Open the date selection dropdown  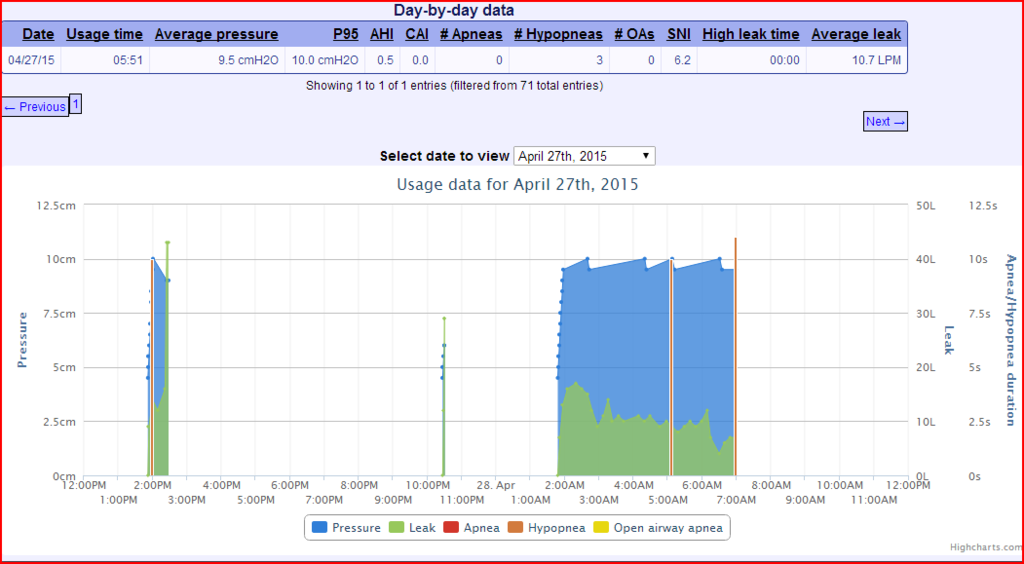[584, 156]
